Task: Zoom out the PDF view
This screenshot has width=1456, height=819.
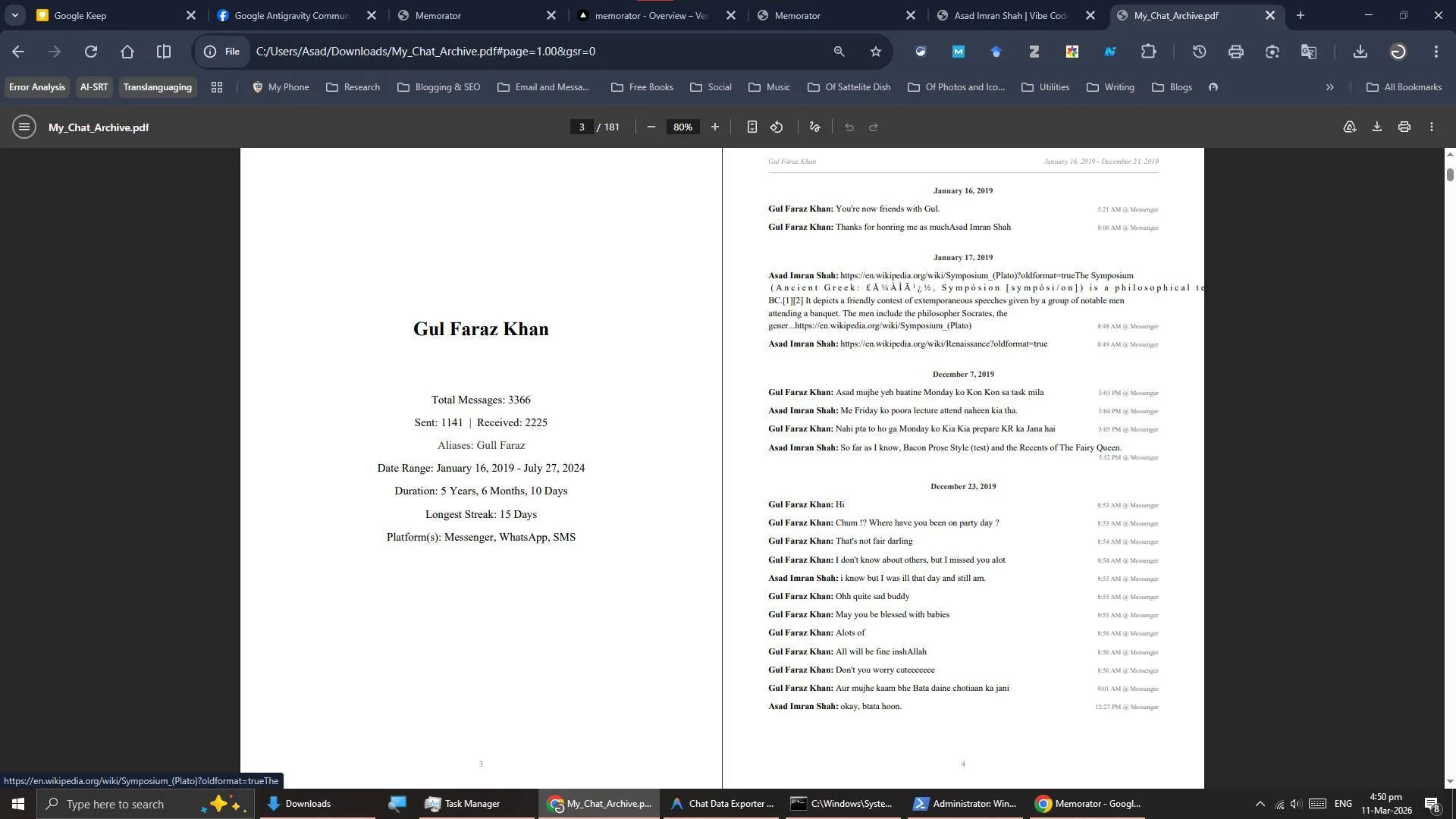Action: (651, 127)
